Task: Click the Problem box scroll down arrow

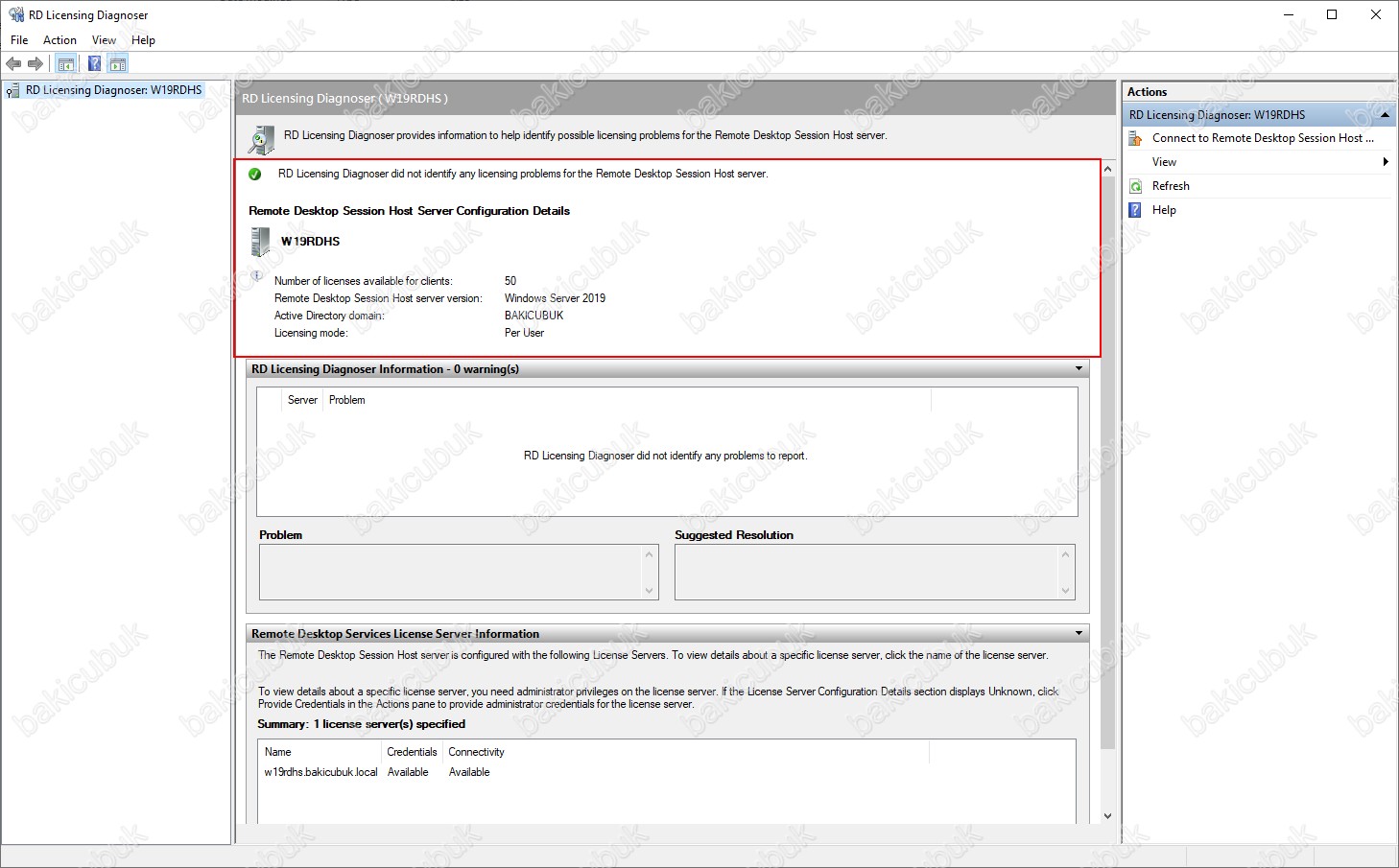Action: tap(650, 591)
